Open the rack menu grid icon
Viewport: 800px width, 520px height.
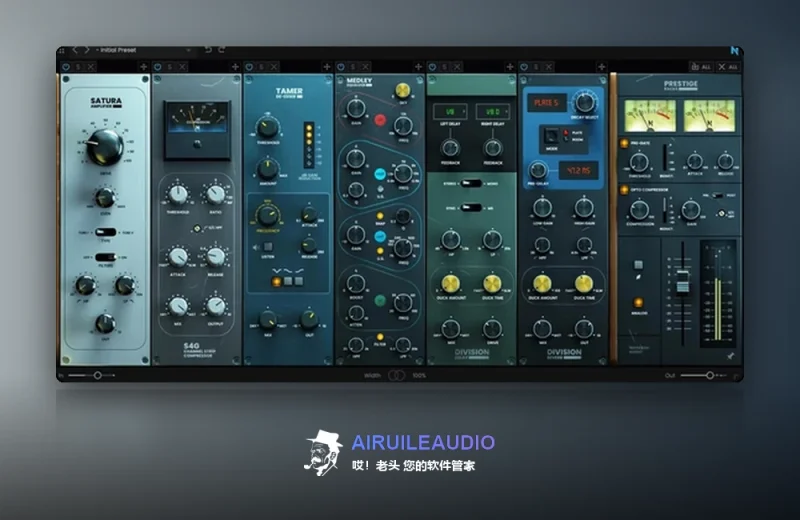pyautogui.click(x=61, y=51)
